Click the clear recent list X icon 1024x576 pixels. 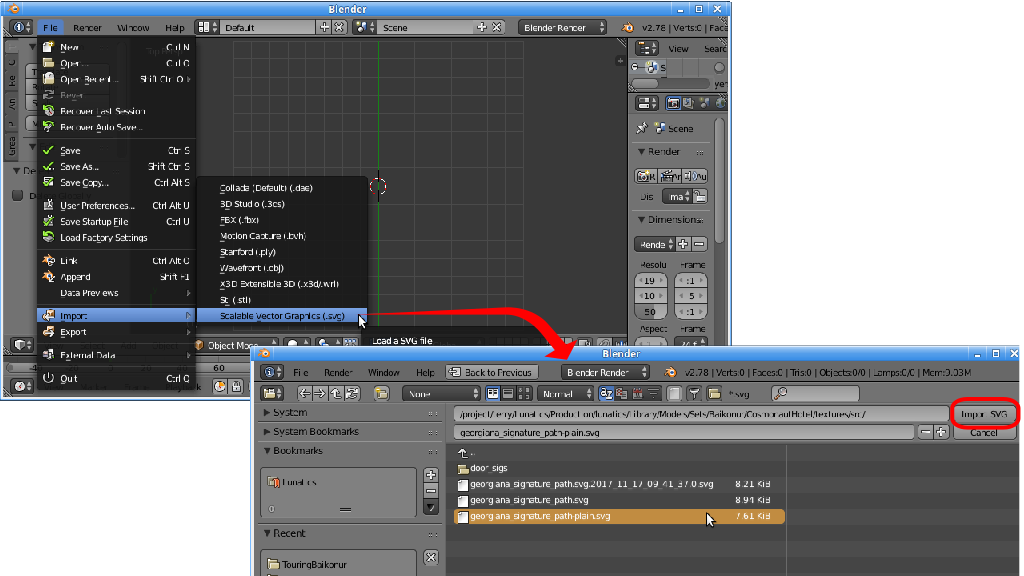coord(431,558)
